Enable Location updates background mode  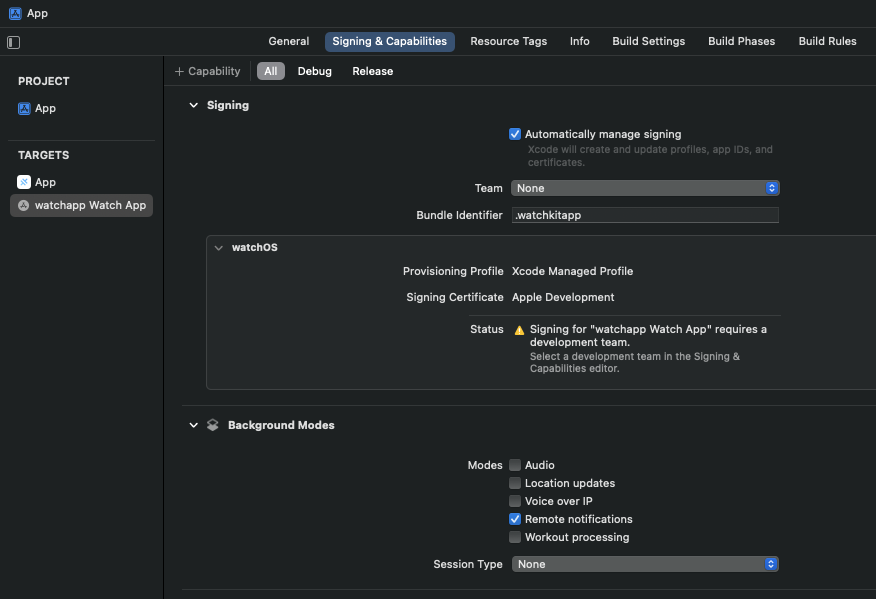click(515, 483)
